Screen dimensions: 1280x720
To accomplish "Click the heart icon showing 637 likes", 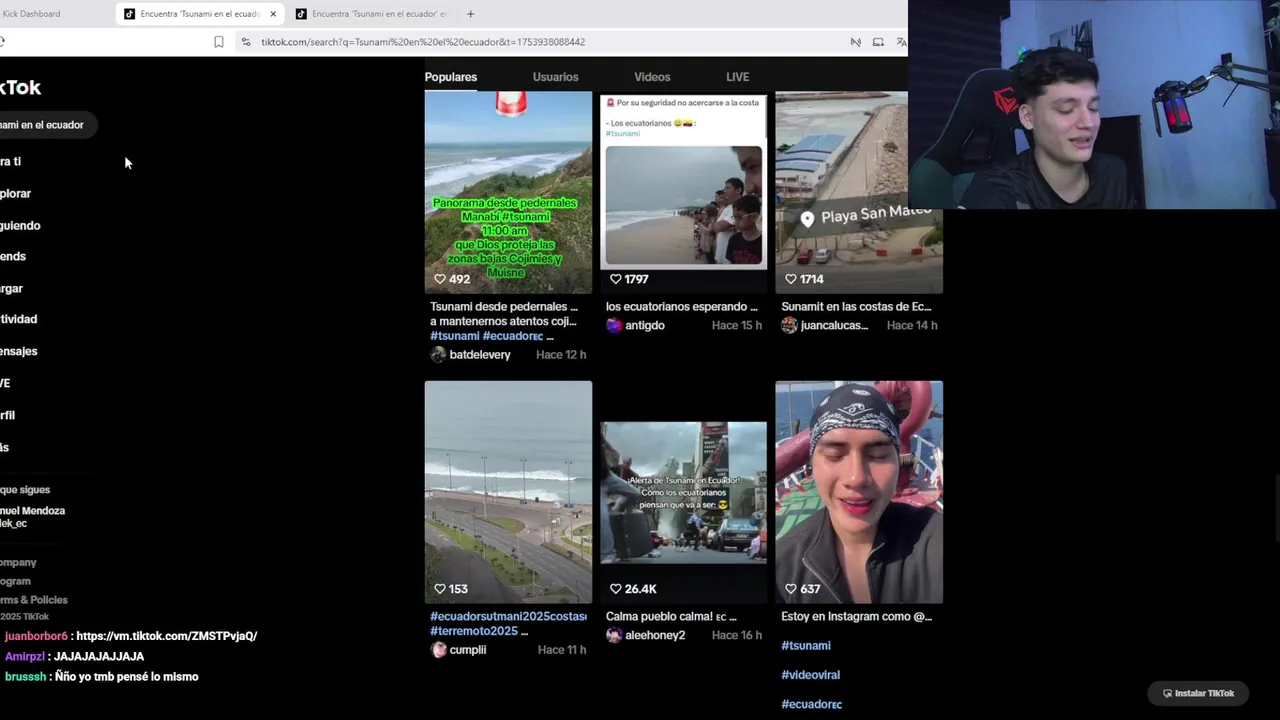I will coord(791,589).
